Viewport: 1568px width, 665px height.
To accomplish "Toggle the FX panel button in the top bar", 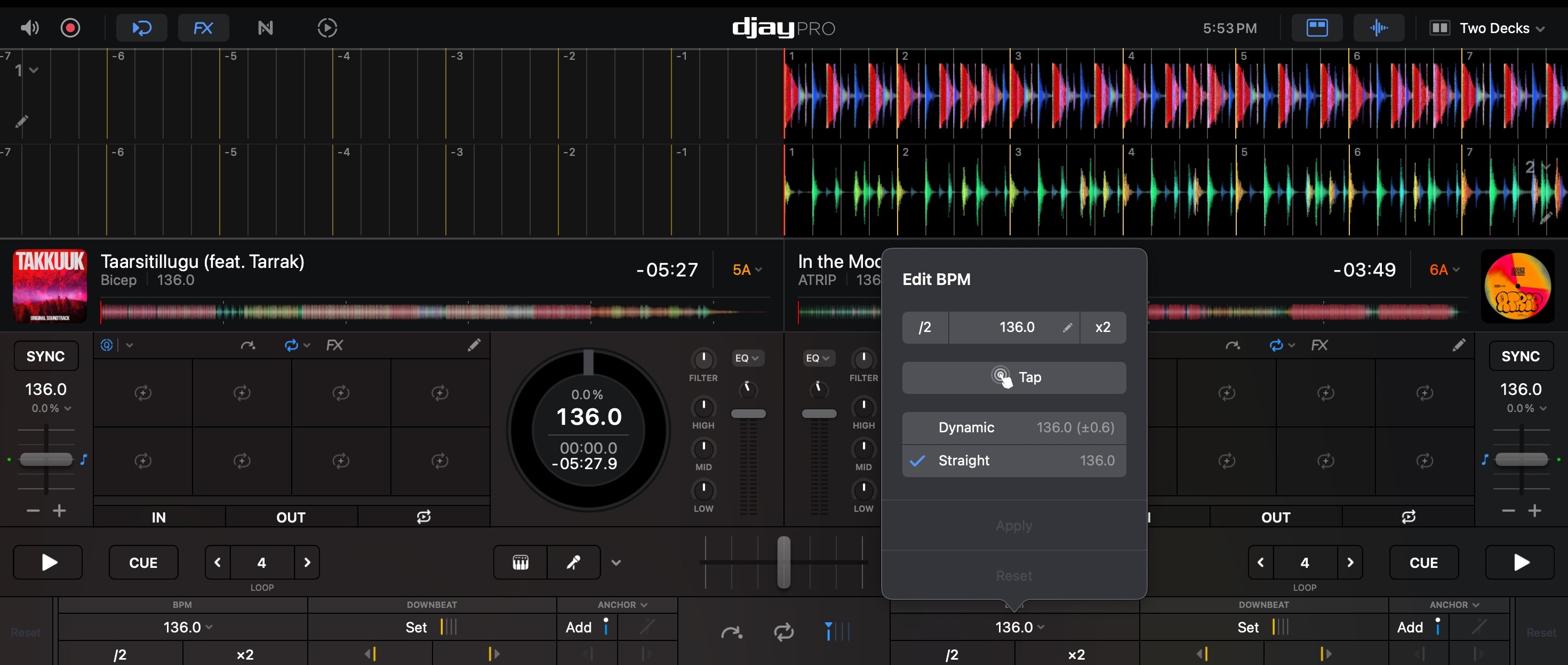I will (203, 28).
